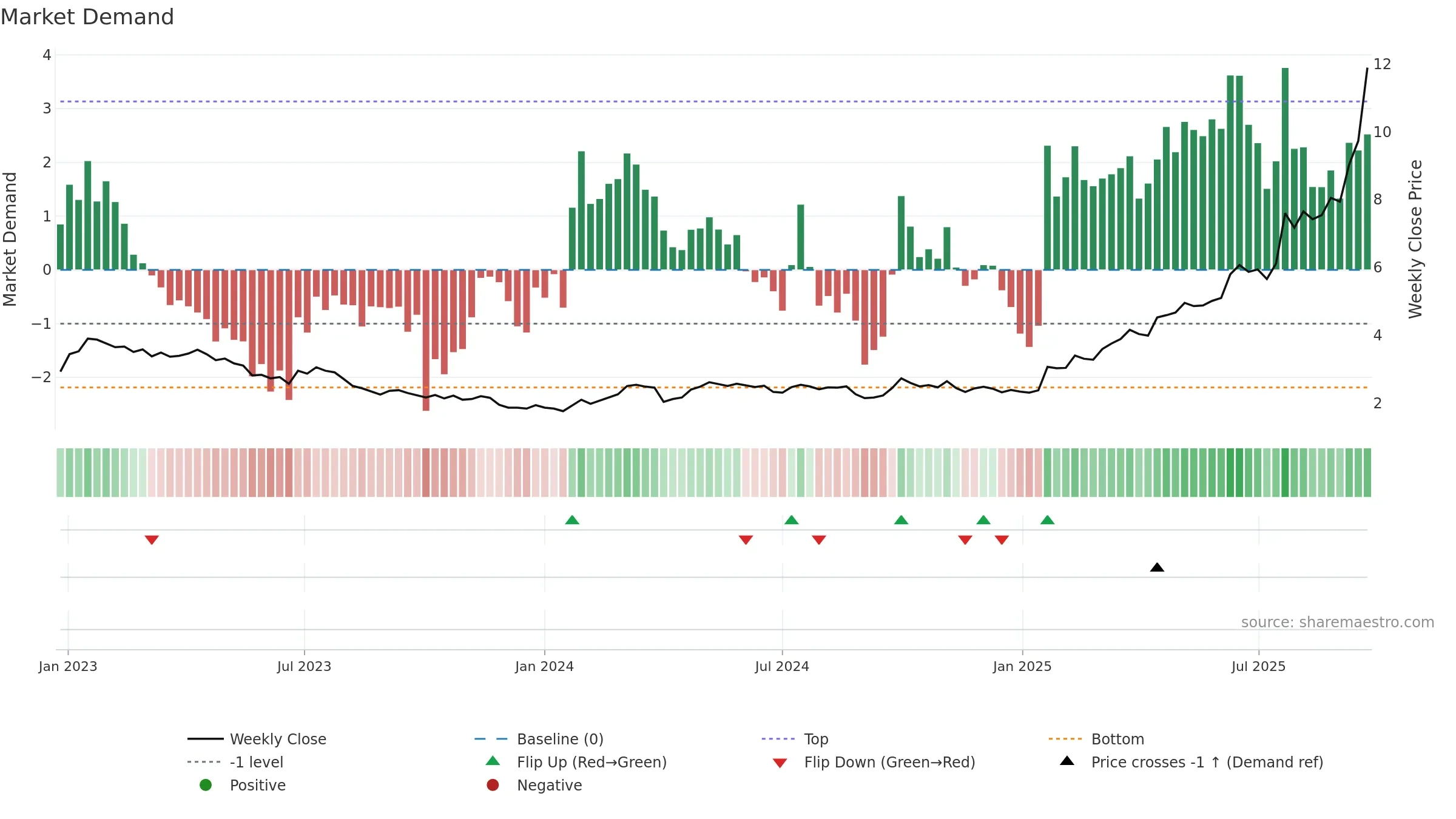This screenshot has height=819, width=1456.
Task: Click the 4 tick on demand axis
Action: [47, 55]
